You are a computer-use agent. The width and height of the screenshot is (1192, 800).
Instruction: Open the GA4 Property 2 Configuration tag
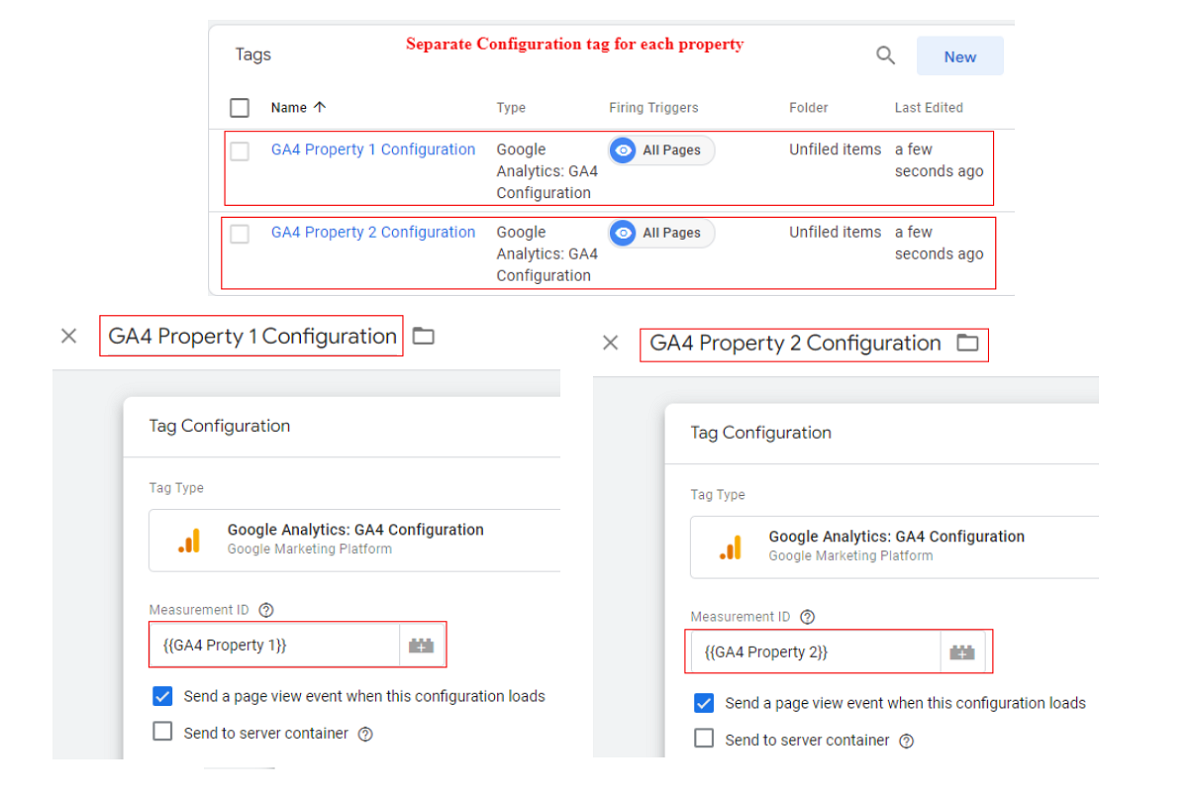(373, 232)
